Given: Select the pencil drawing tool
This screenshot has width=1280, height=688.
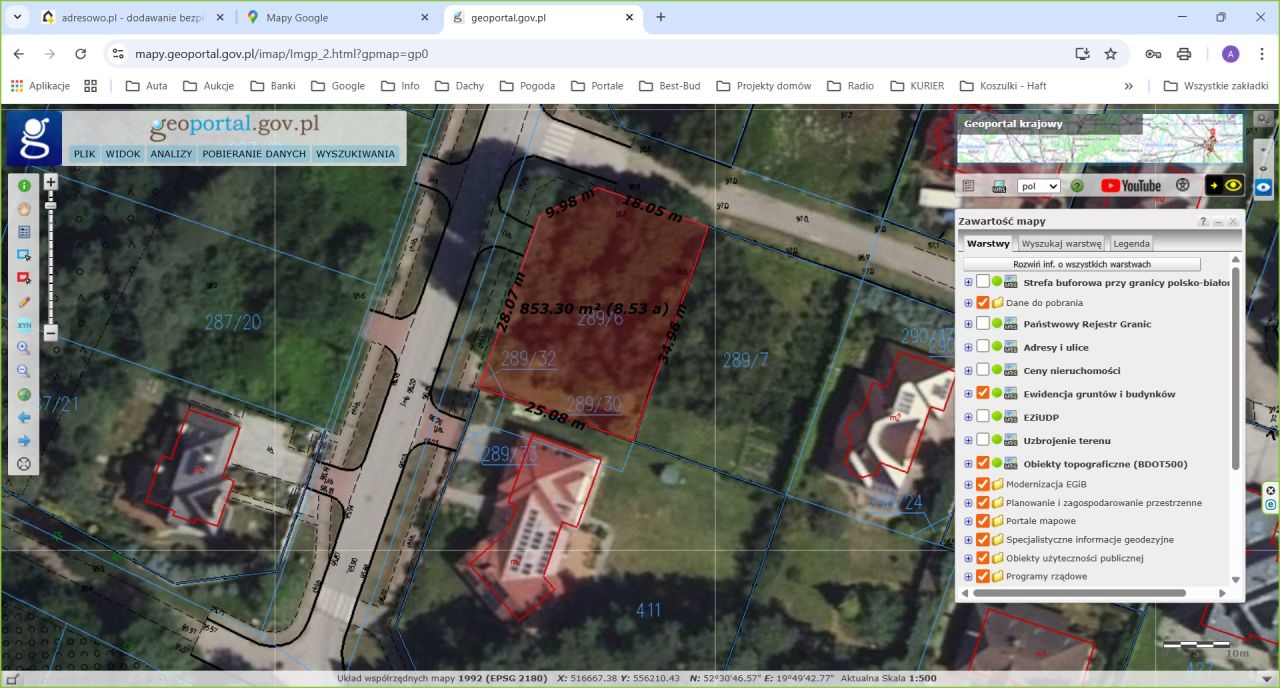Looking at the screenshot, I should click(24, 302).
